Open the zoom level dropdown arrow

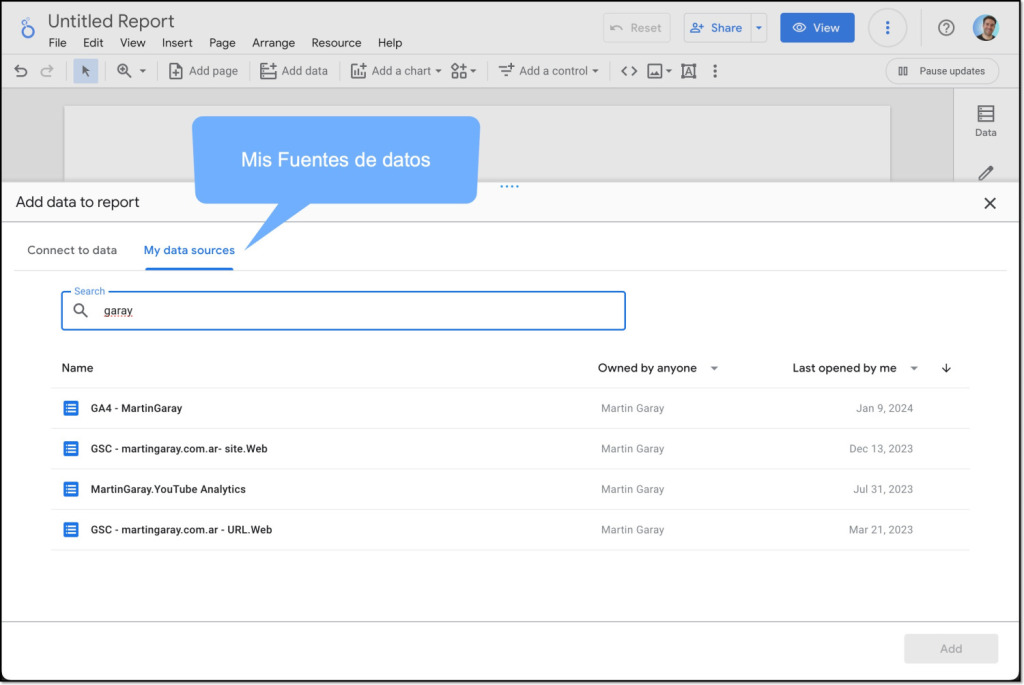point(142,71)
